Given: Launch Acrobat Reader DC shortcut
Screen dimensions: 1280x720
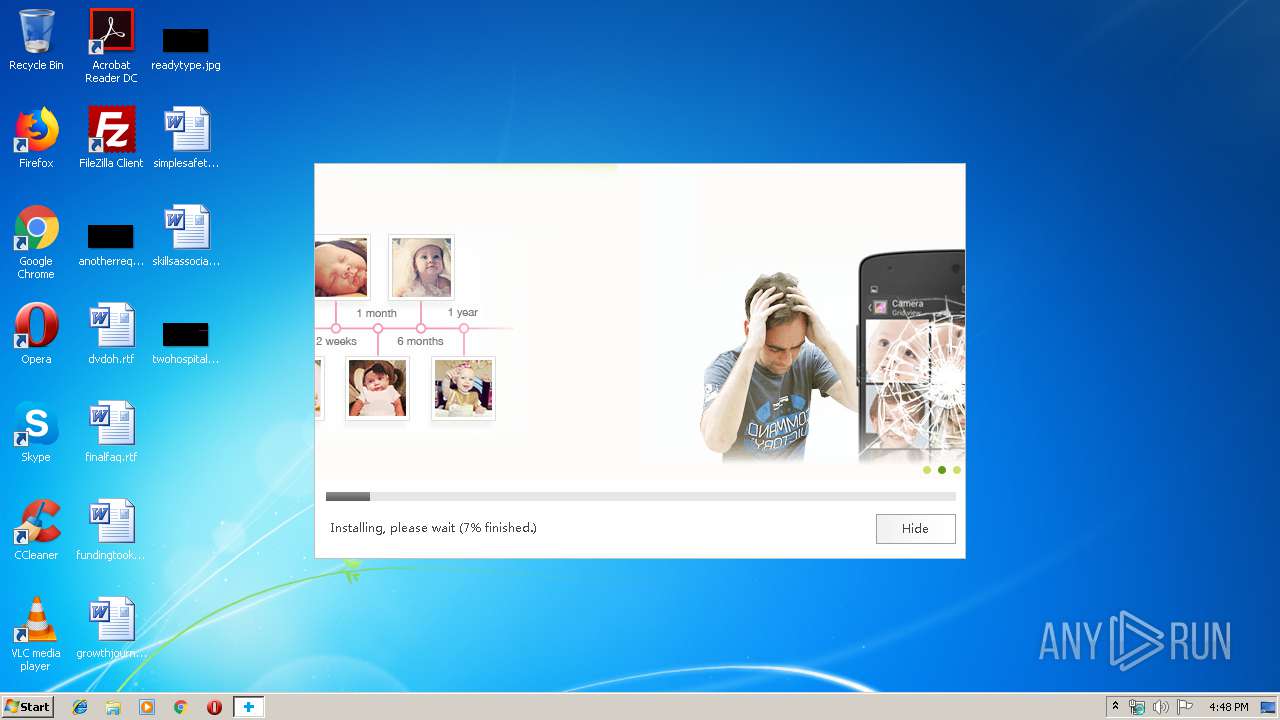Looking at the screenshot, I should click(x=111, y=46).
